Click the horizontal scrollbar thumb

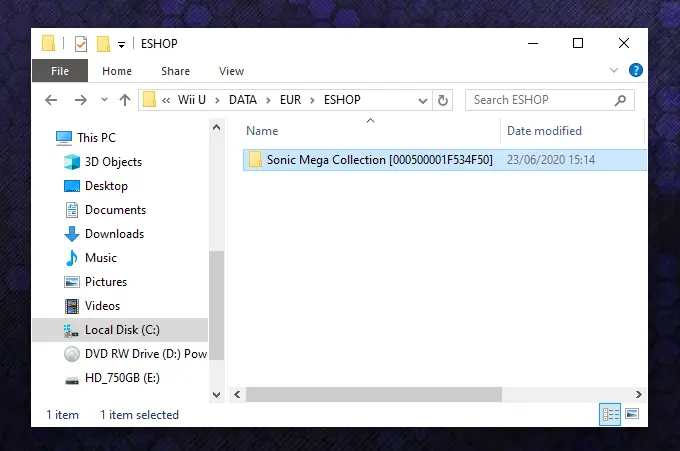click(x=374, y=394)
